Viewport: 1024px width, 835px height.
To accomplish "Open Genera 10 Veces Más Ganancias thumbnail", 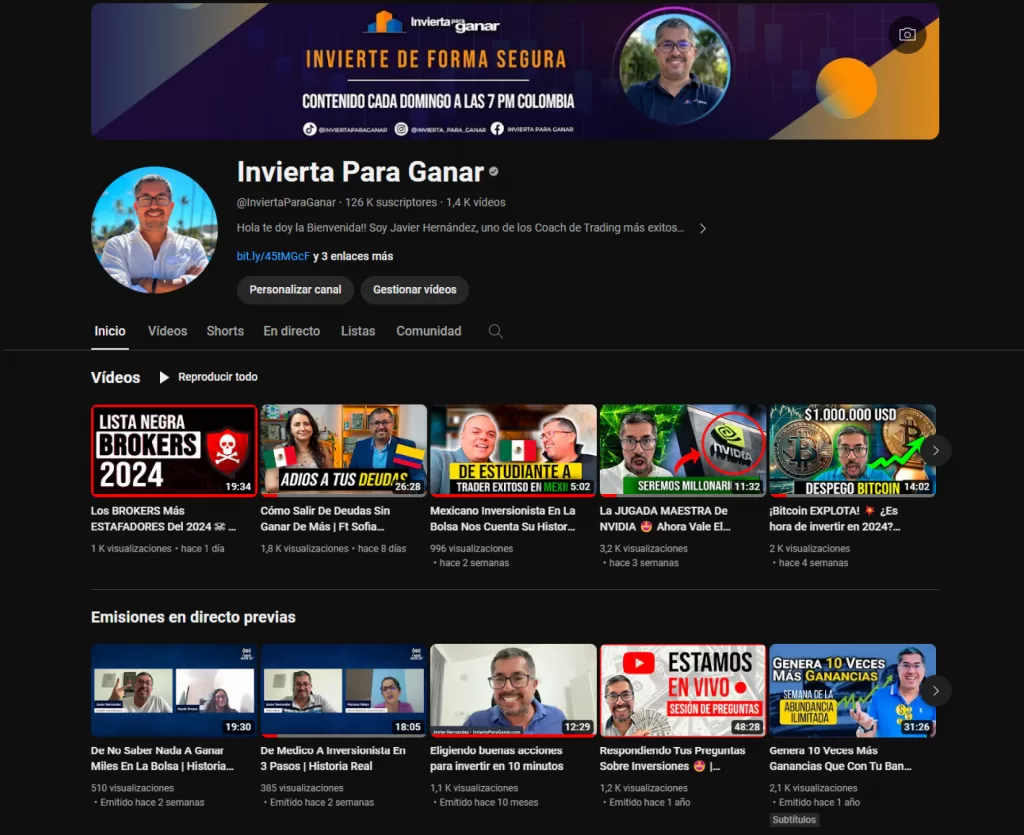I will point(852,691).
